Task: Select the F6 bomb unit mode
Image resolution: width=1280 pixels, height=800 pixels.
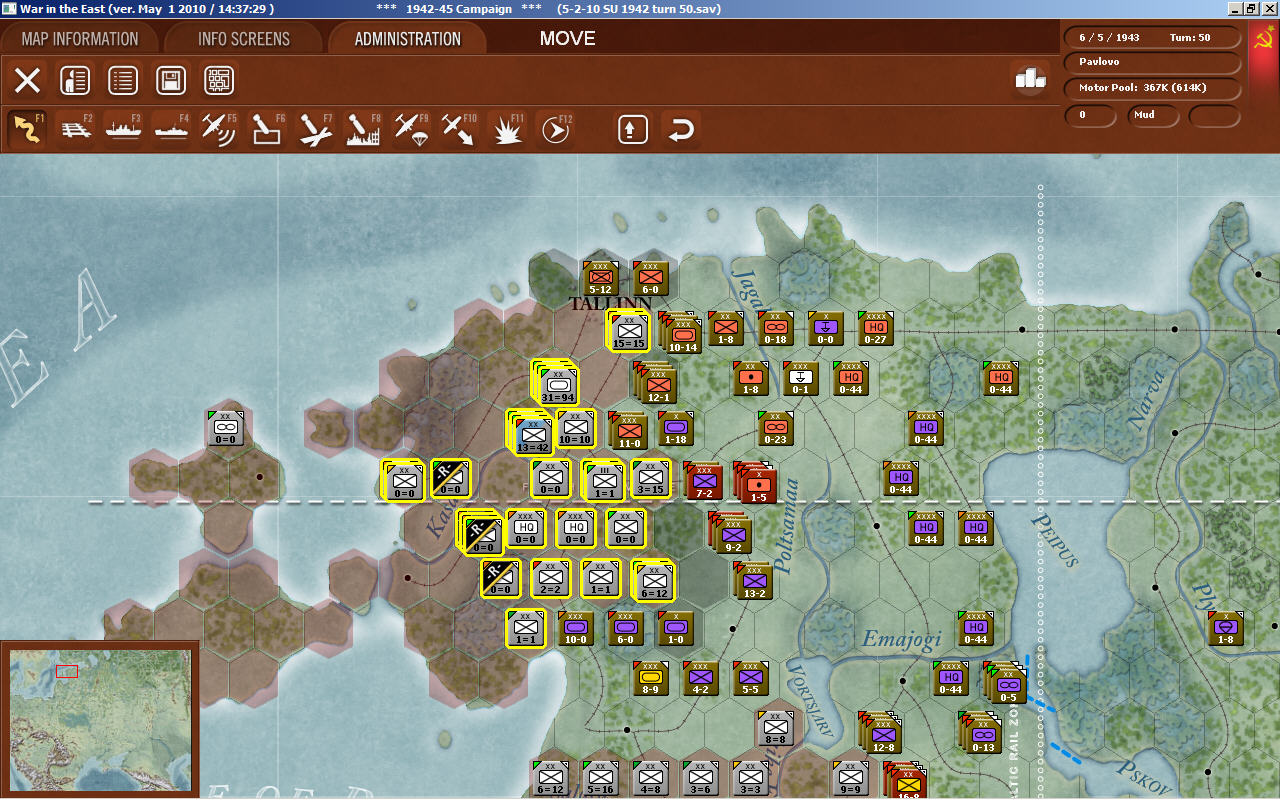Action: [267, 129]
